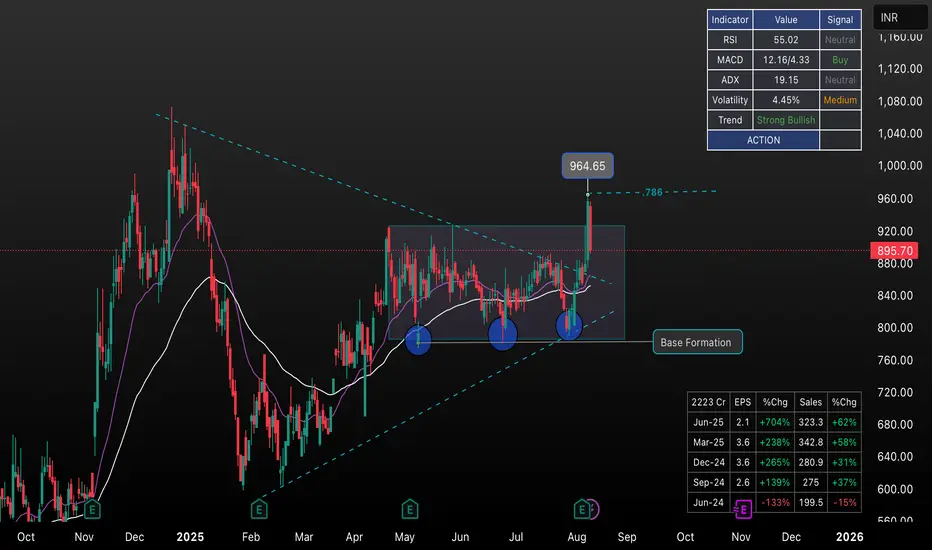Click the green Buy signal in MACD row
This screenshot has width=932, height=550.
(840, 60)
